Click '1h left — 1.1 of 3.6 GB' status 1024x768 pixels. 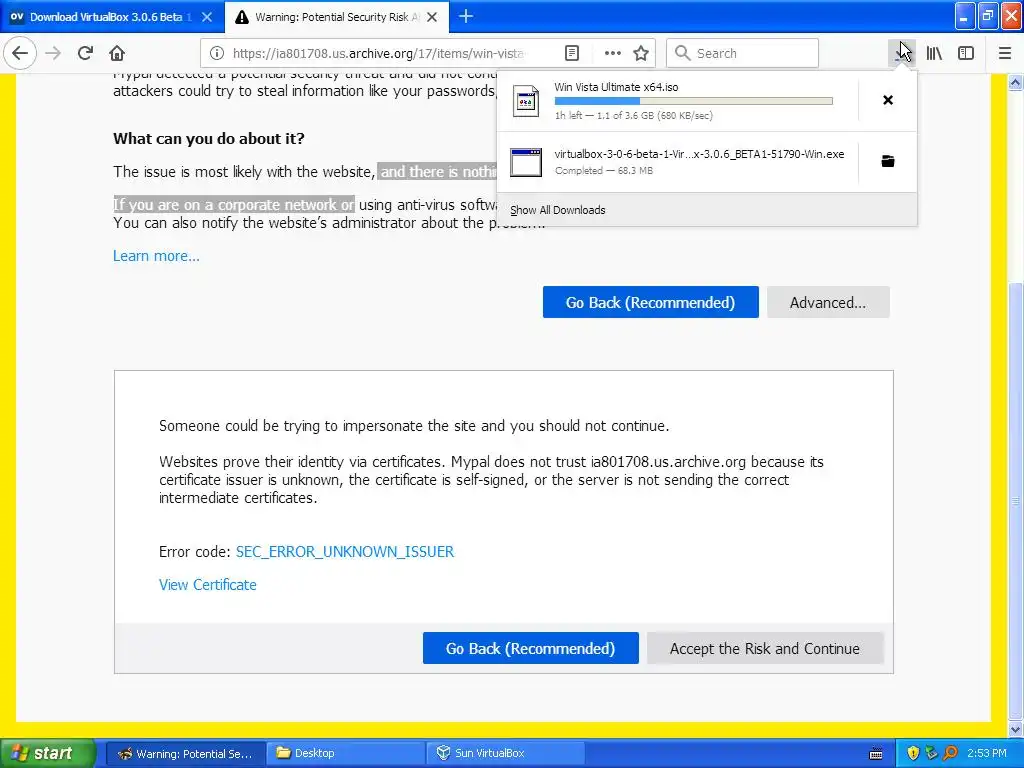[633, 116]
